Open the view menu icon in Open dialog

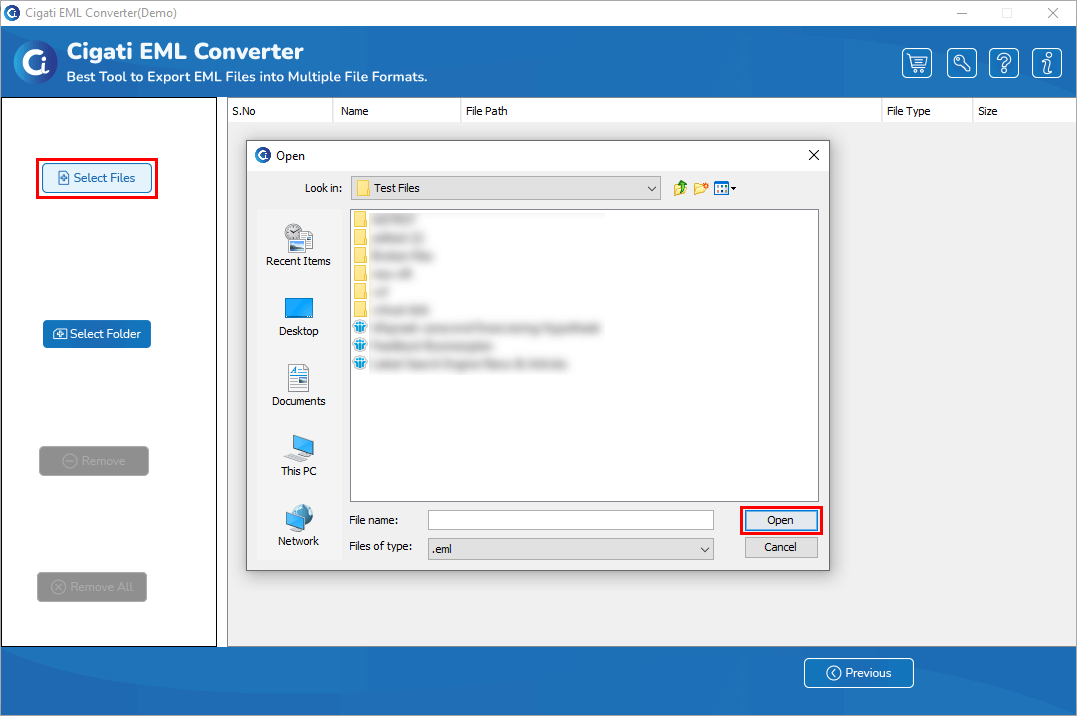725,188
